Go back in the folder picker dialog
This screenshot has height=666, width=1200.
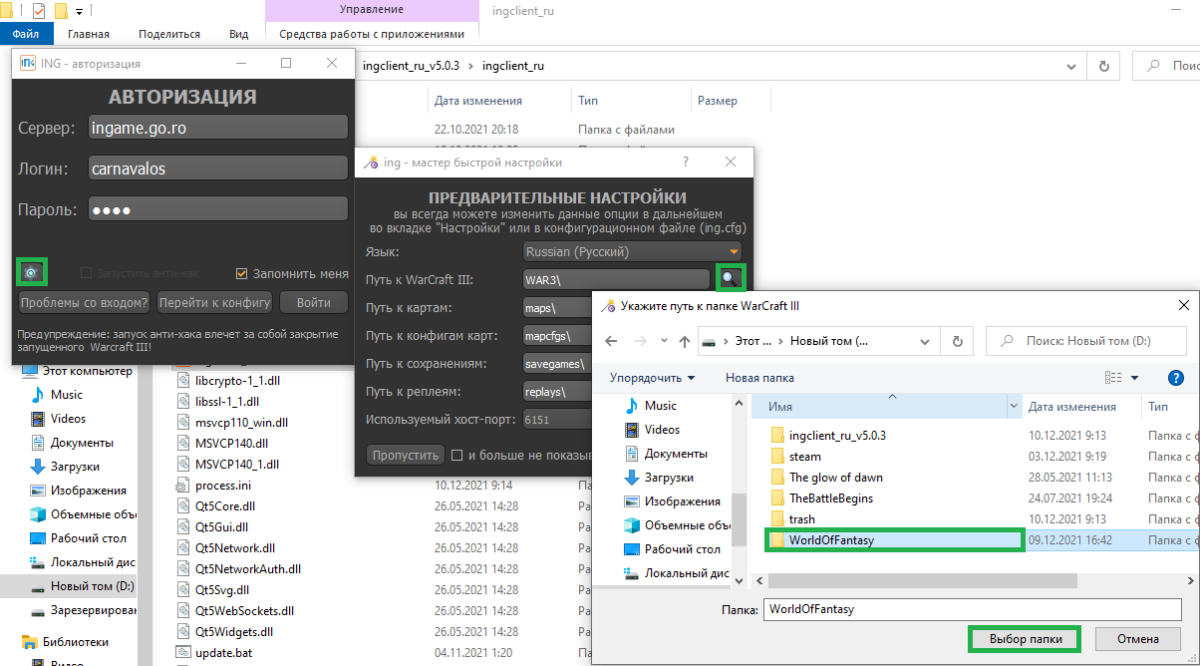(611, 341)
